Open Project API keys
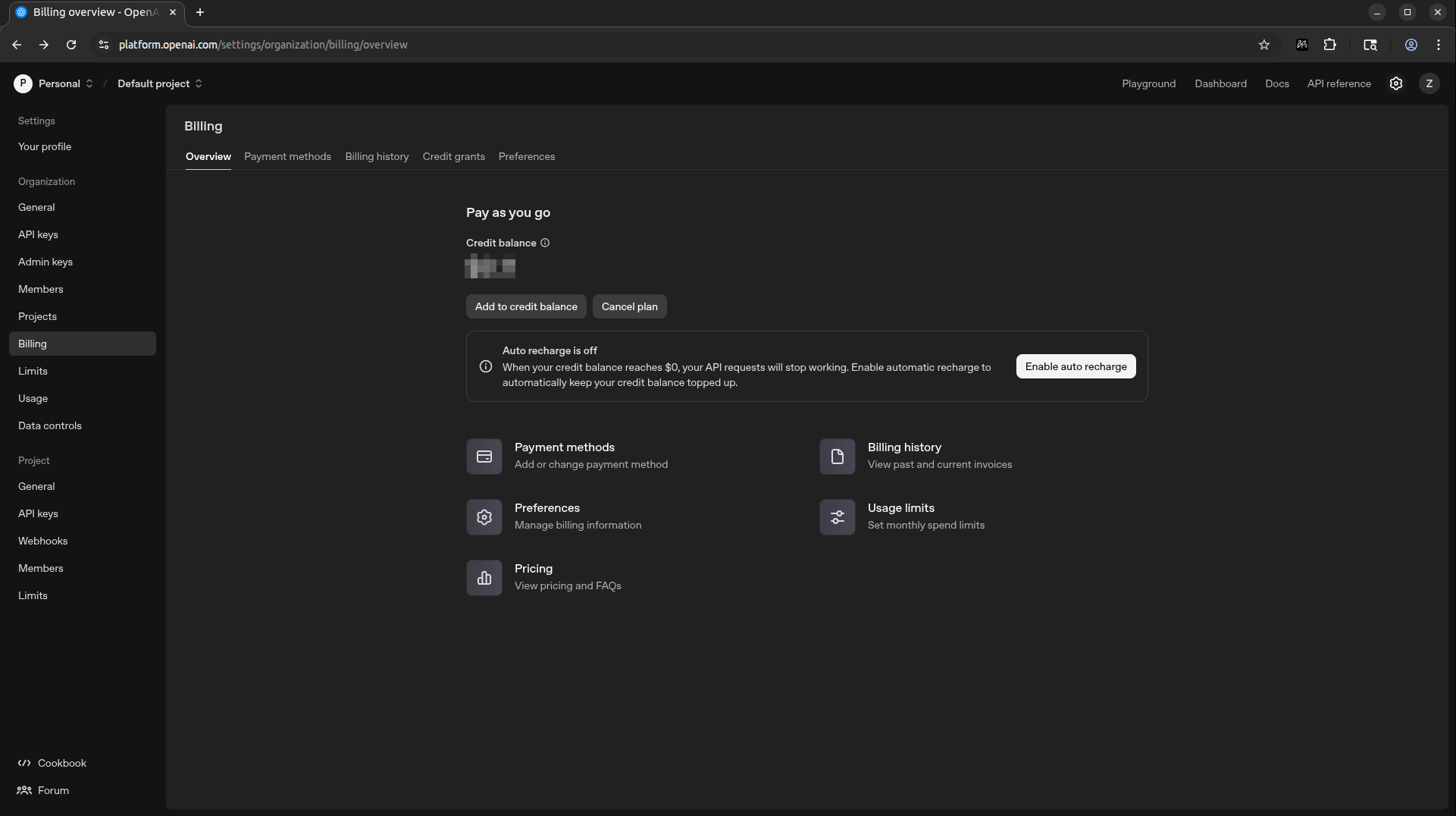Image resolution: width=1456 pixels, height=816 pixels. click(83, 513)
